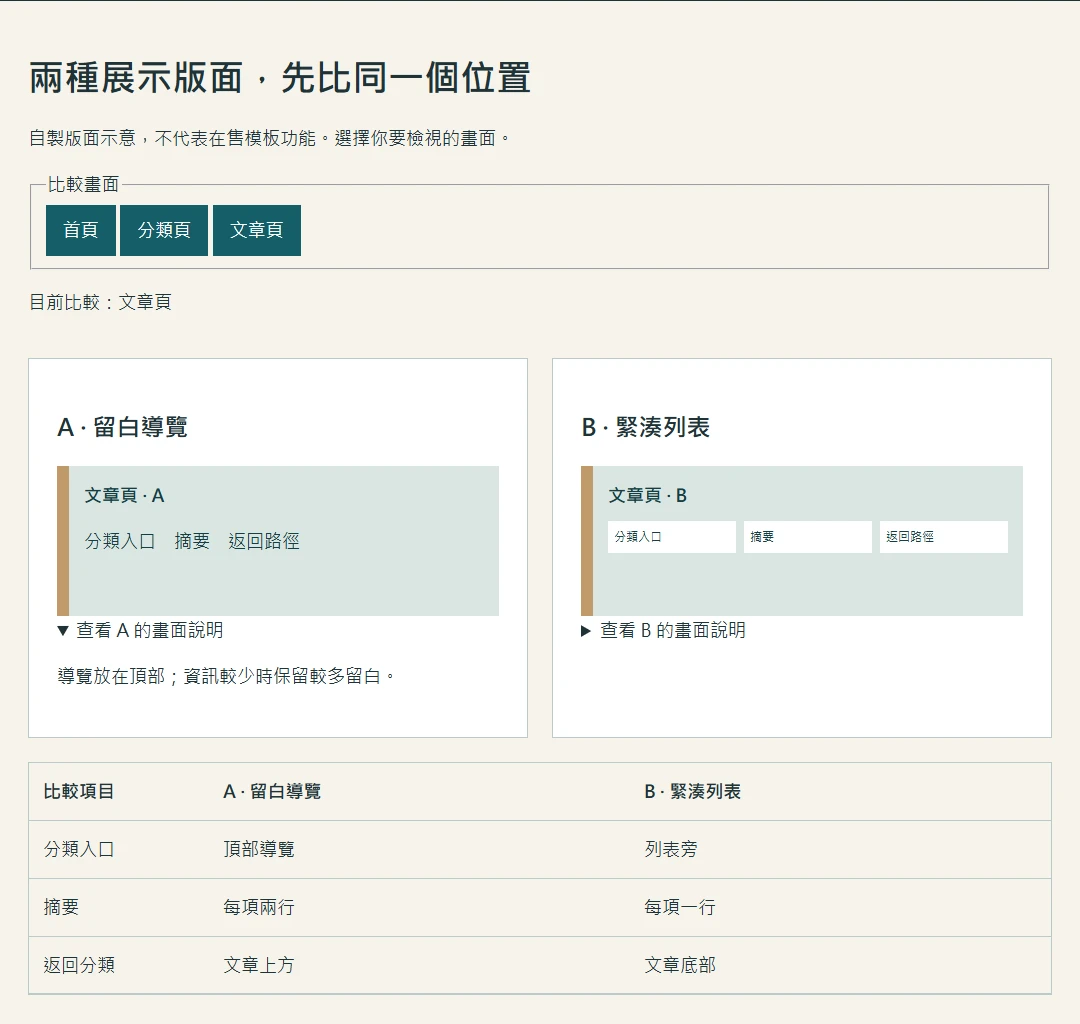The image size is (1080, 1024).
Task: Click the 自製版面示意 intro sentence
Action: point(270,138)
